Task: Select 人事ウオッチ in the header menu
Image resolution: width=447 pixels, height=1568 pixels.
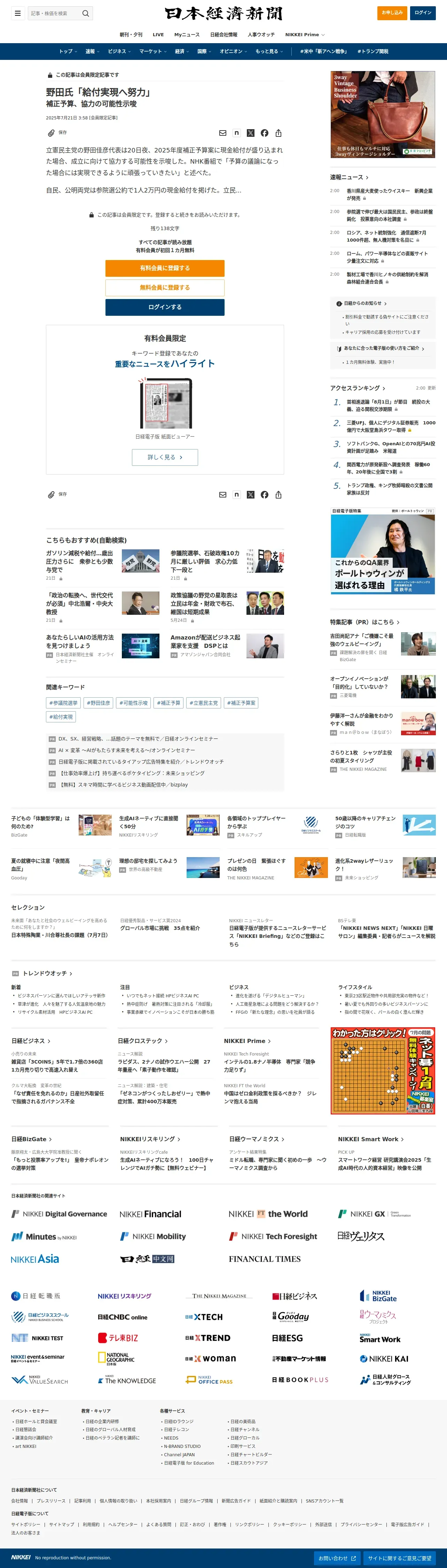Action: pos(261,35)
